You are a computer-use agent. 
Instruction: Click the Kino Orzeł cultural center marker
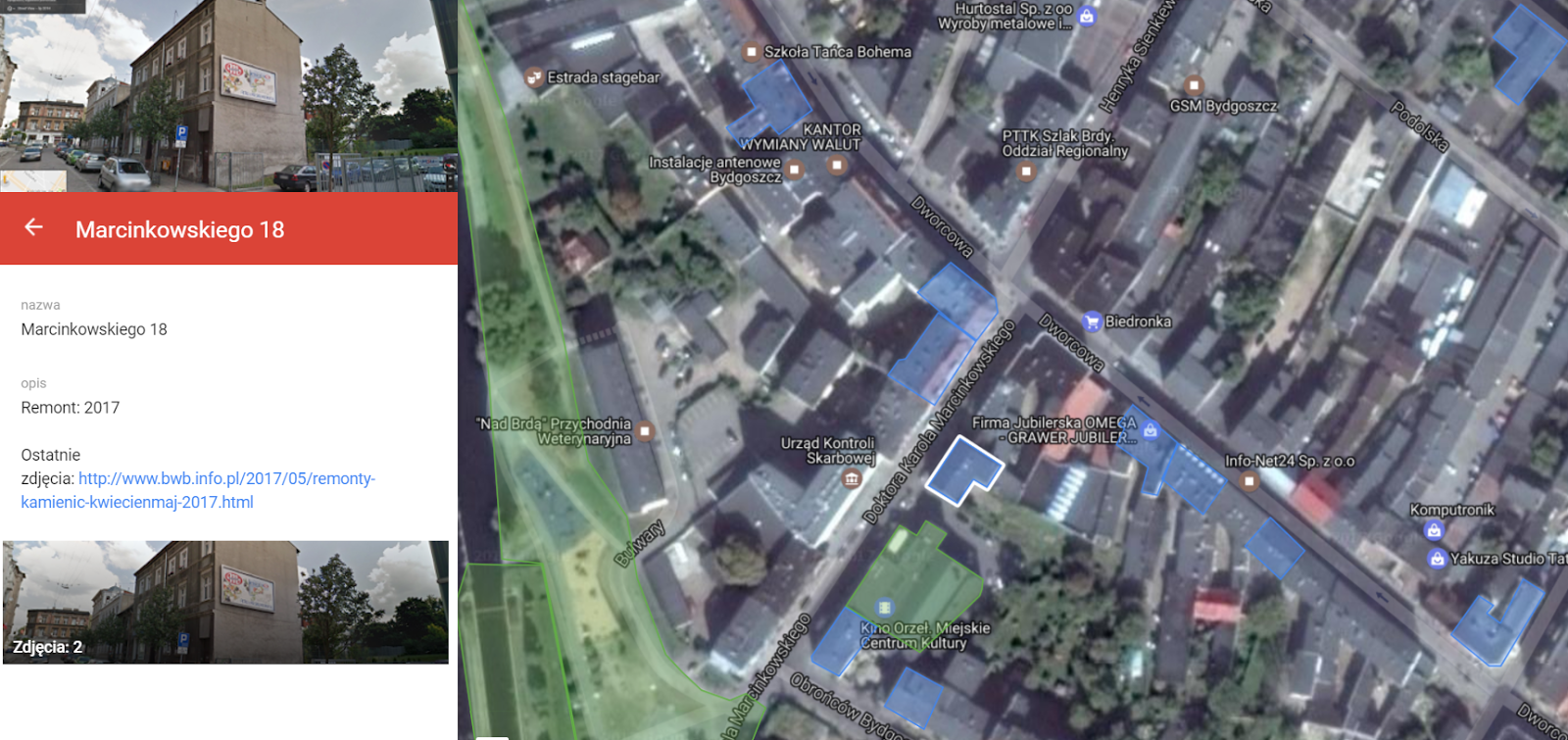pos(885,608)
